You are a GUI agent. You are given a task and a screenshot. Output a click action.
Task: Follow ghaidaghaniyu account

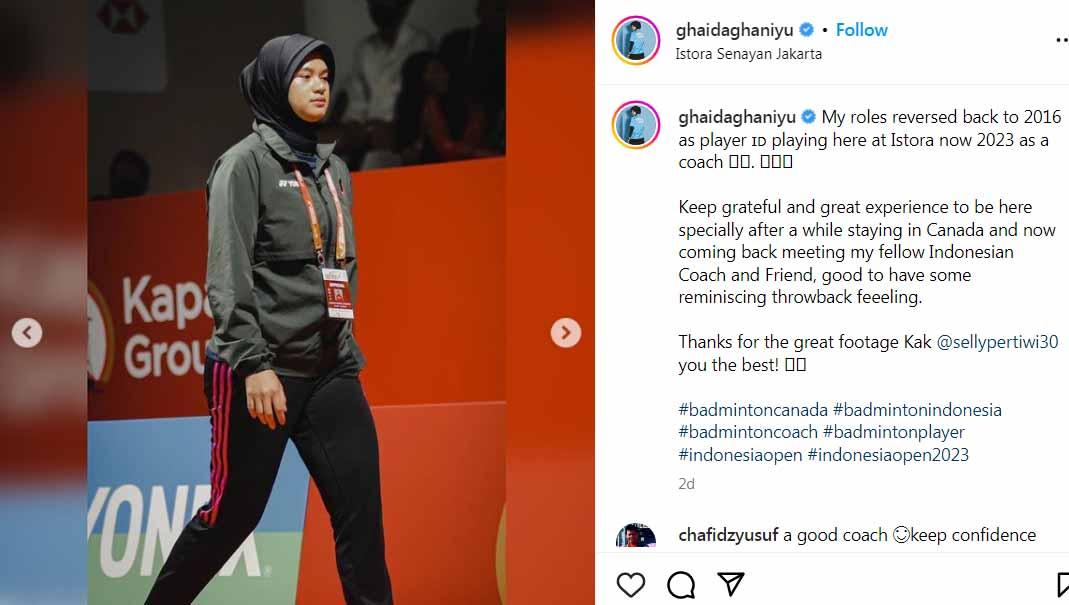862,30
